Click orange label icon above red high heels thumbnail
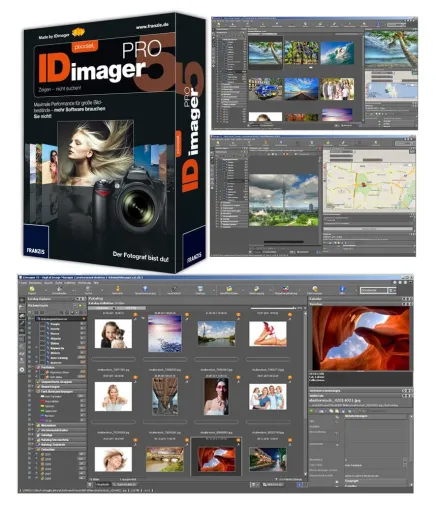This screenshot has height=508, width=436. [290, 315]
